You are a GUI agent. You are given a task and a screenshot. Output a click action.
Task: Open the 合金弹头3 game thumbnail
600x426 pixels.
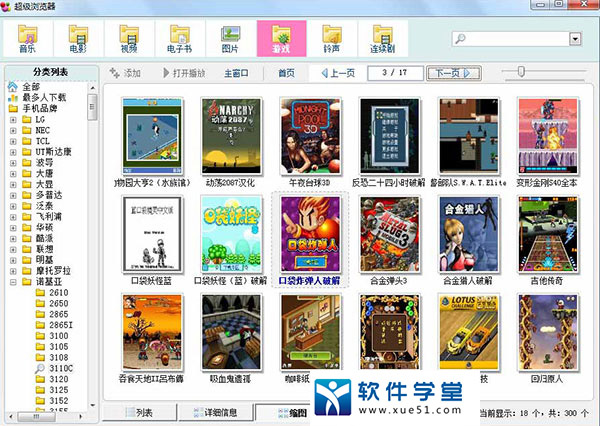[390, 234]
